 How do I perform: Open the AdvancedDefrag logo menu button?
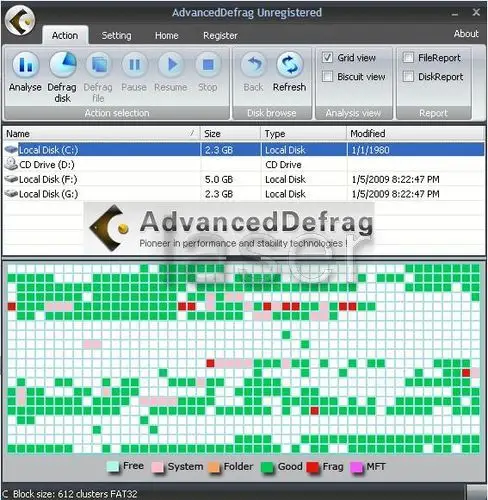20,20
